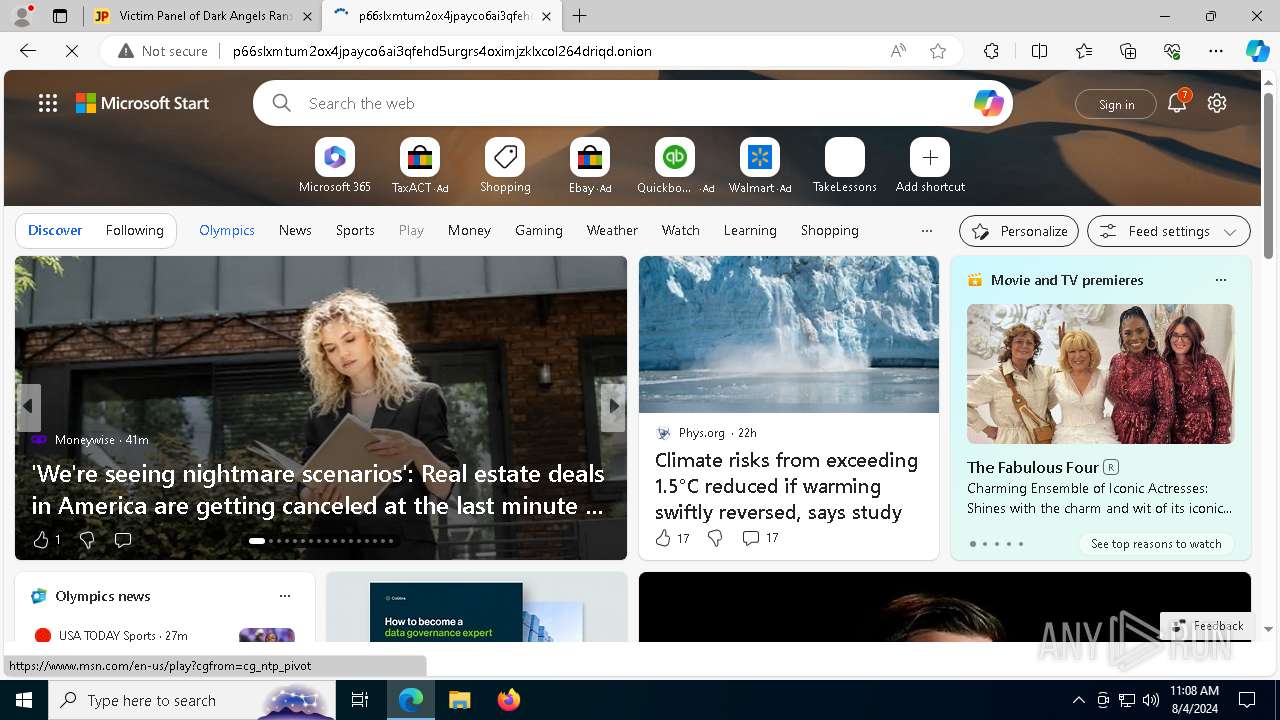Open the browser profile icon

click(22, 16)
